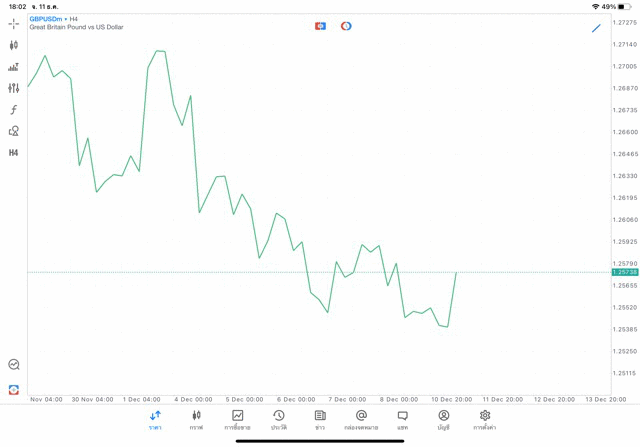The height and width of the screenshot is (447, 640).
Task: Open the H4 timeframe selector
Action: (x=13, y=153)
